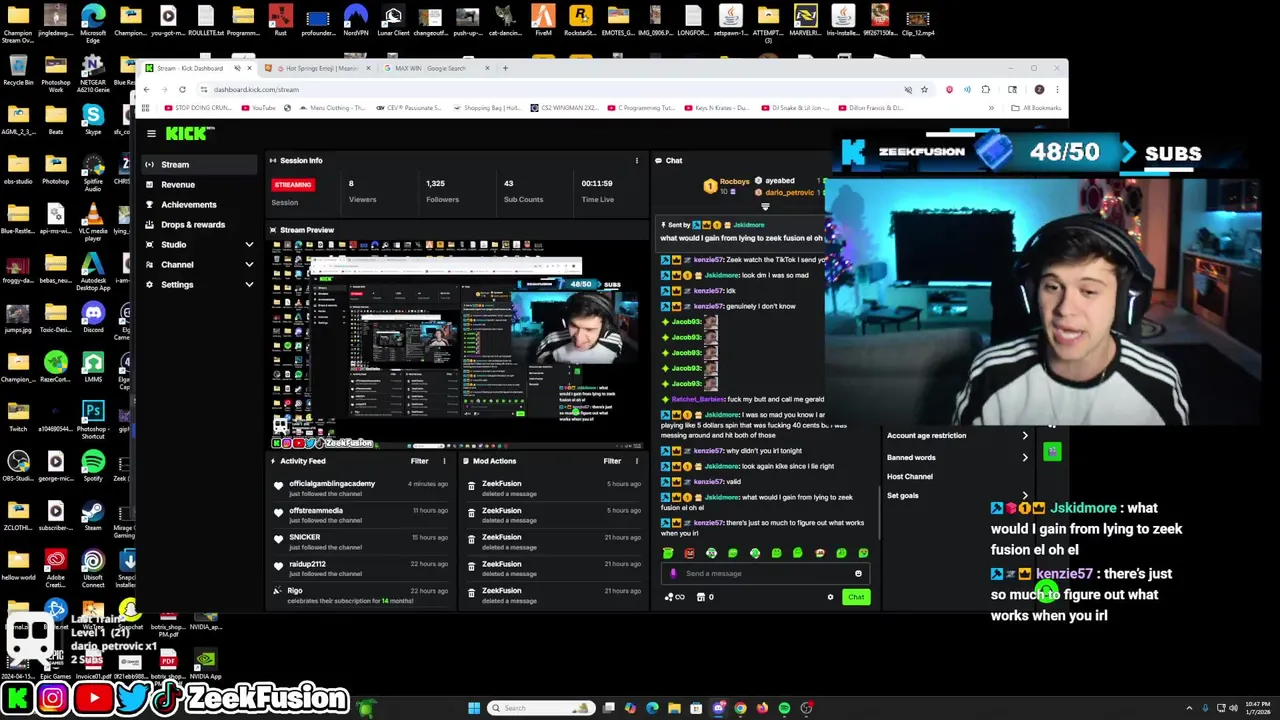Click Windows Start button on taskbar
Viewport: 1280px width, 720px height.
pos(474,708)
